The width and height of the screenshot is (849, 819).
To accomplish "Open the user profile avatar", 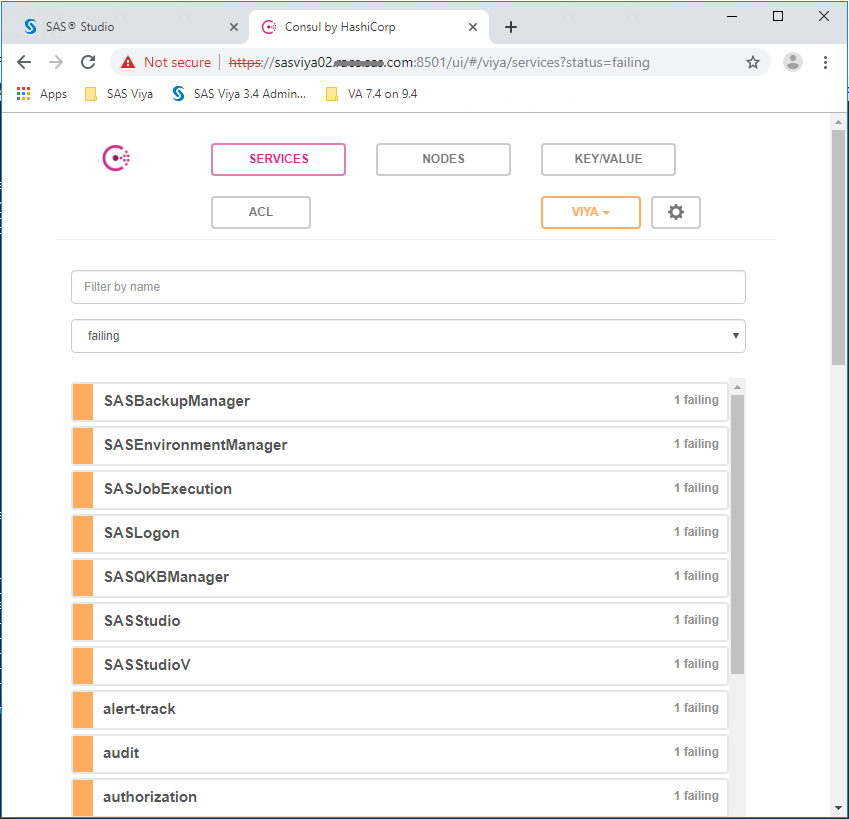I will 793,62.
